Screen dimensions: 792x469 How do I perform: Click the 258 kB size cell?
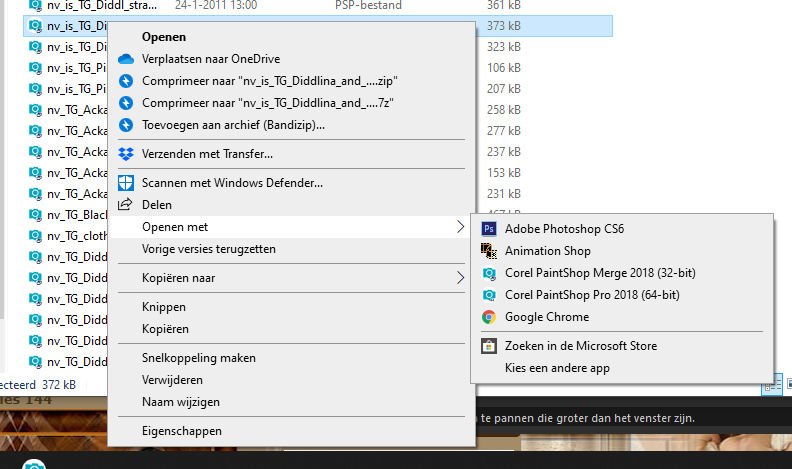coord(504,110)
